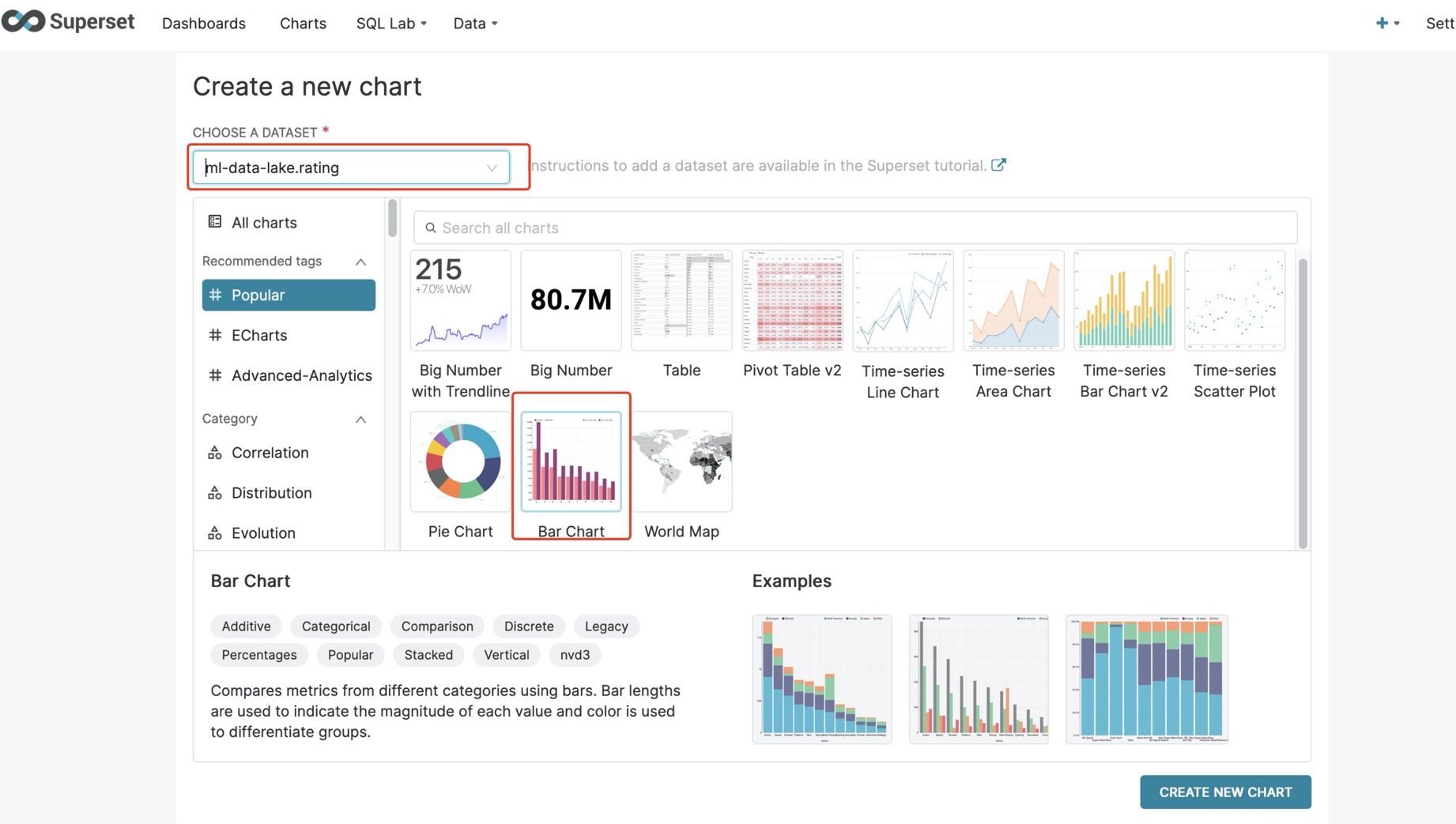The width and height of the screenshot is (1456, 824).
Task: Open the dataset chooser dropdown
Action: click(351, 167)
